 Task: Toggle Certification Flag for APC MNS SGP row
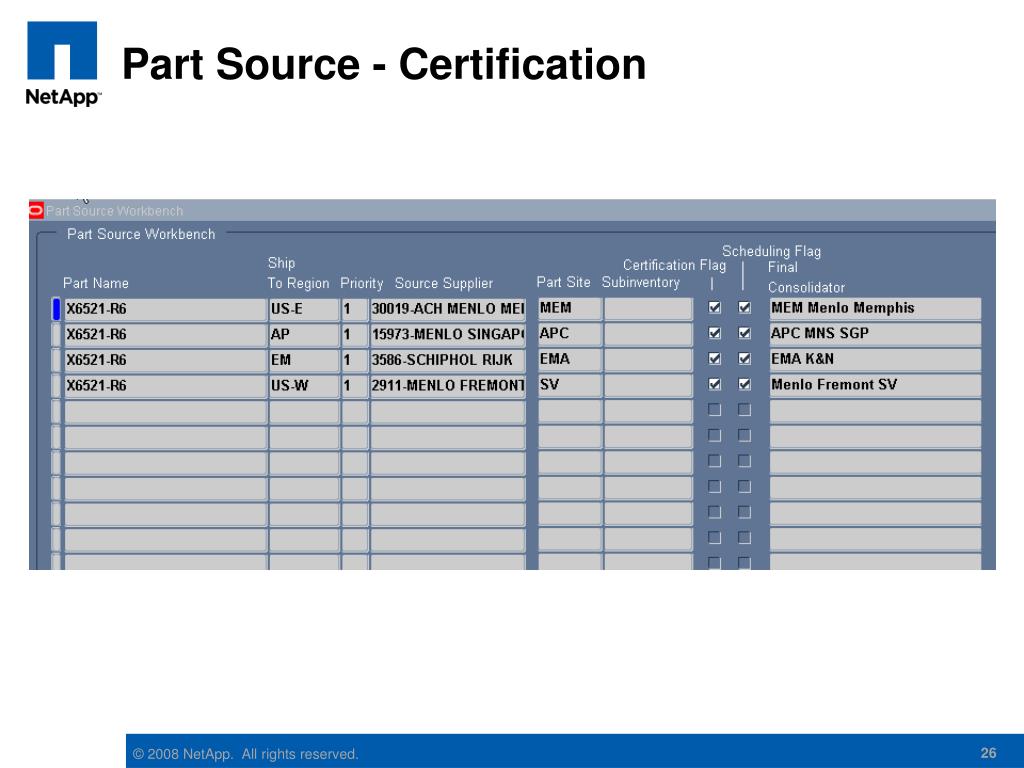coord(714,333)
